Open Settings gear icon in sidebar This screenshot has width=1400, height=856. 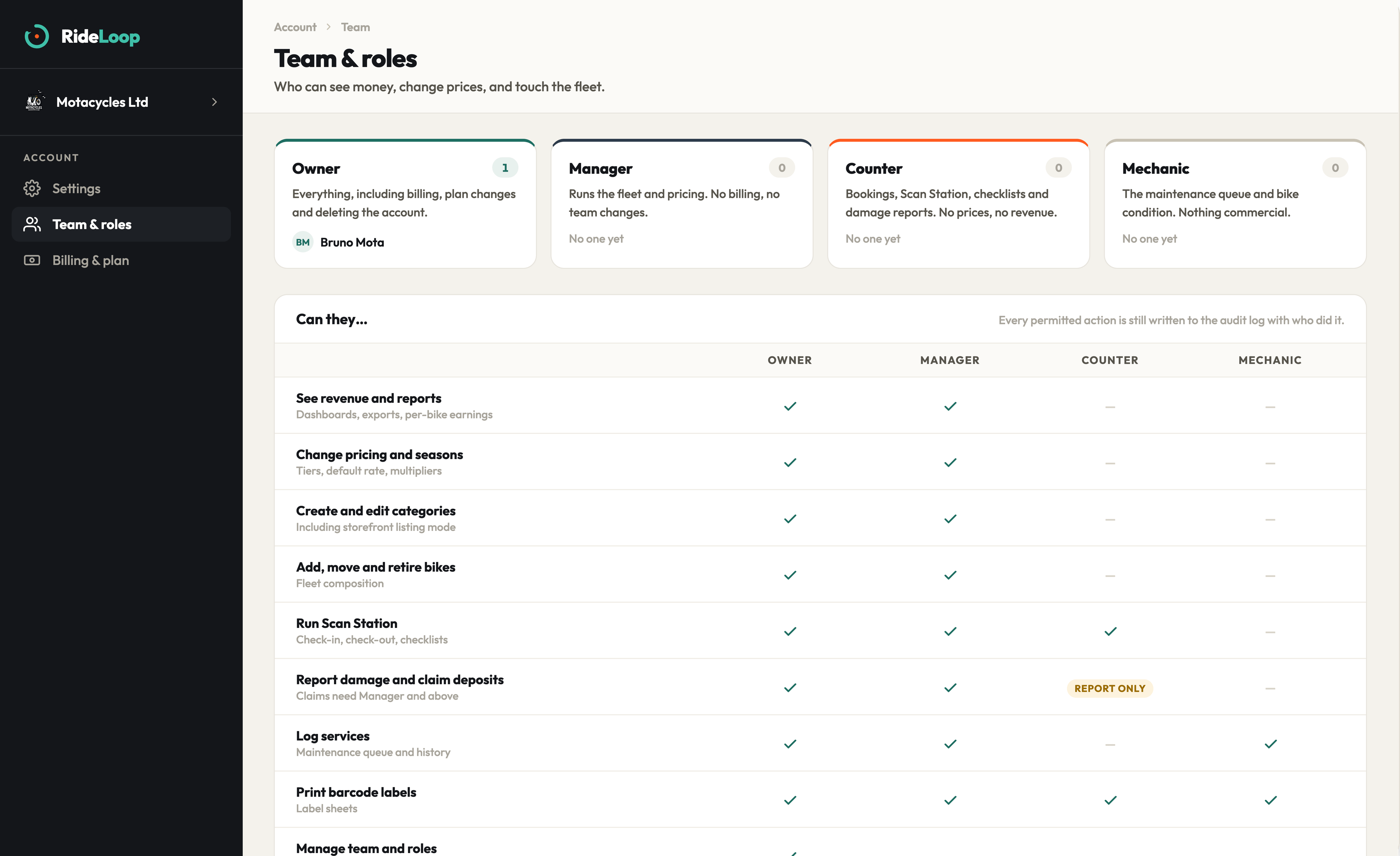(x=32, y=188)
